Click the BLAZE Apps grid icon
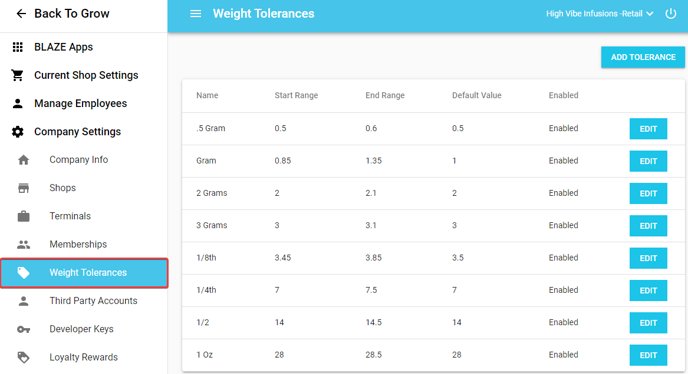The width and height of the screenshot is (688, 374). point(18,47)
